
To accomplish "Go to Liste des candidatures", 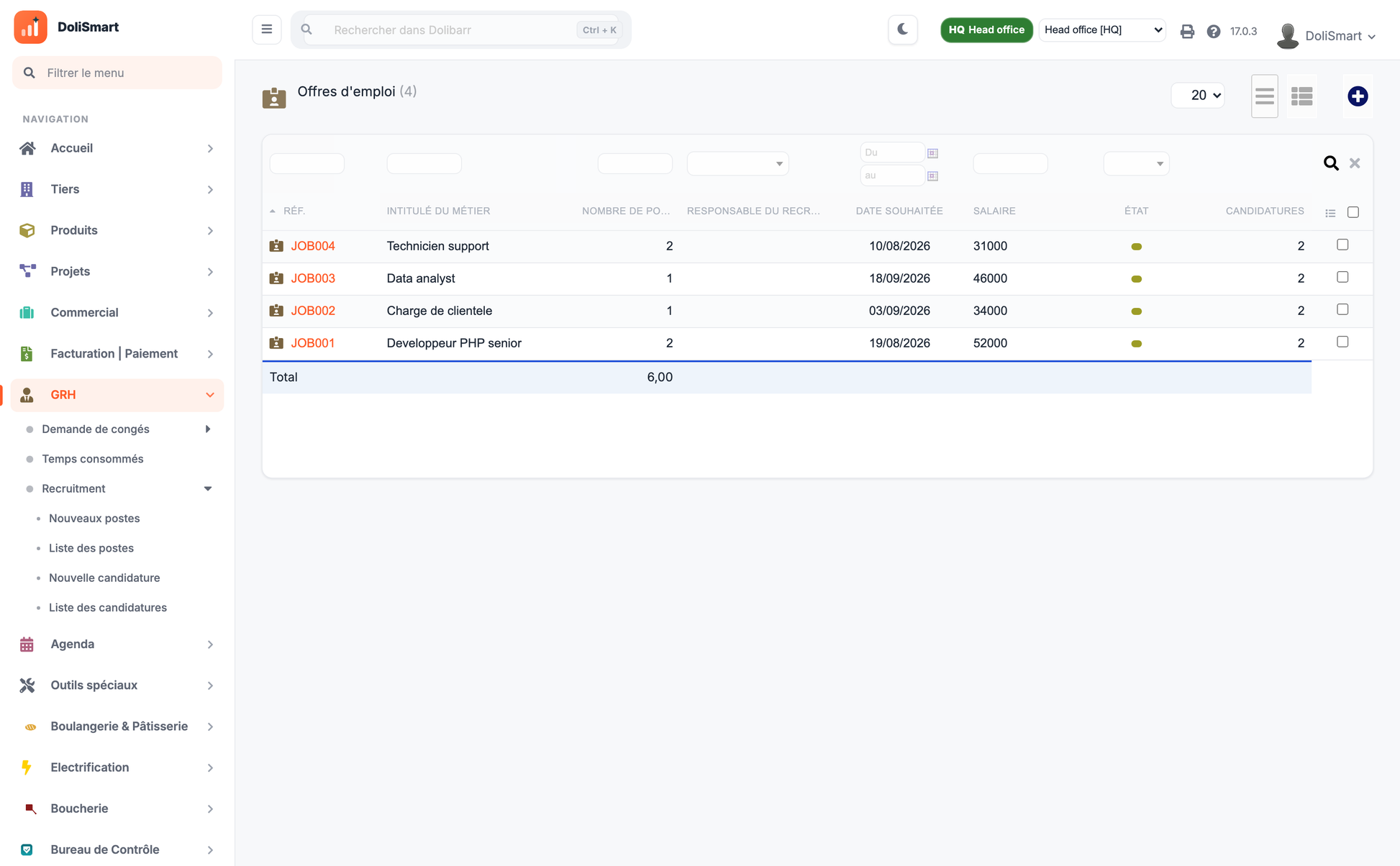I will (108, 607).
